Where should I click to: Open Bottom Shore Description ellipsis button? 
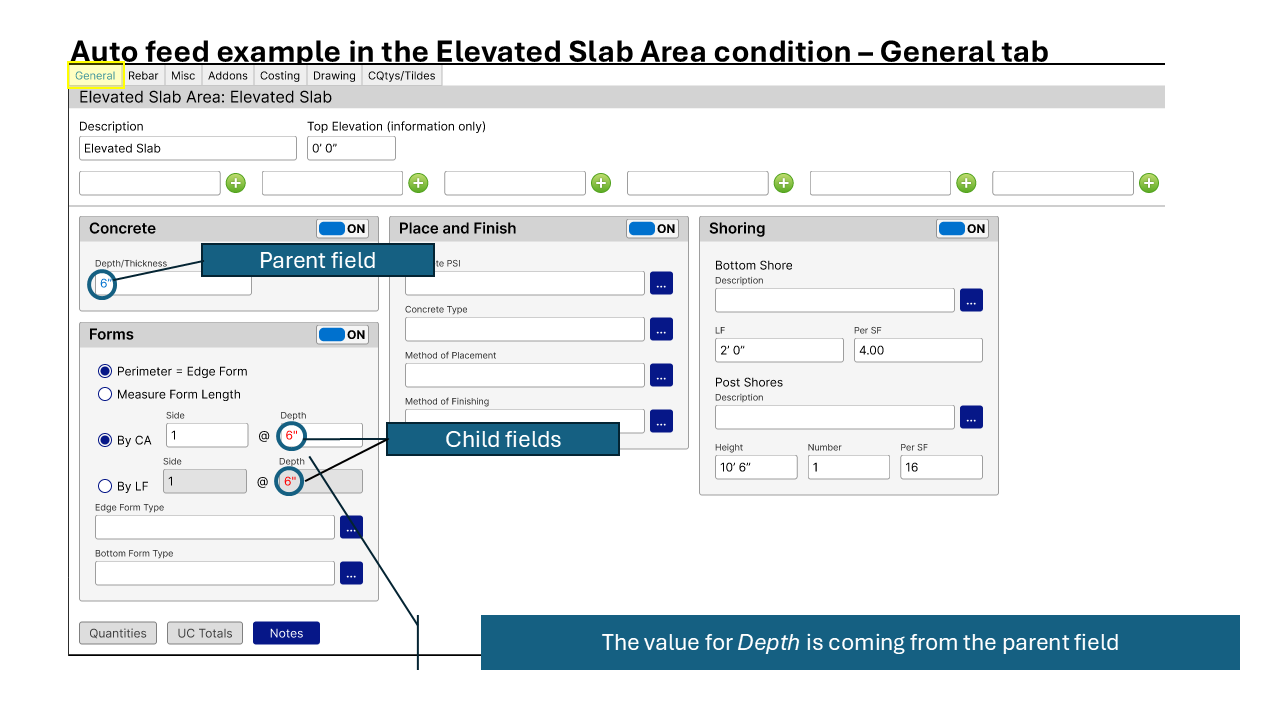click(971, 300)
